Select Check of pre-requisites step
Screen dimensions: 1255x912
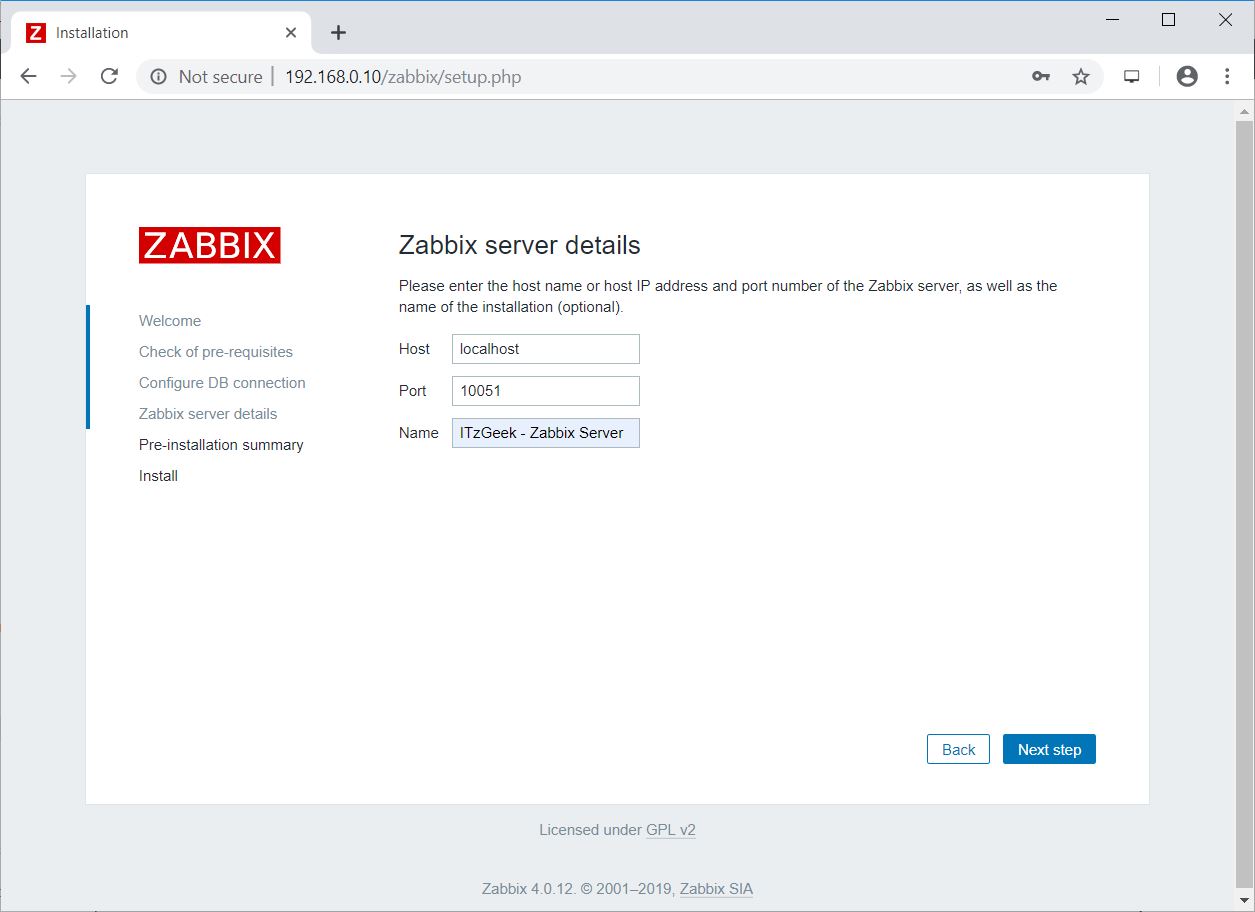216,352
